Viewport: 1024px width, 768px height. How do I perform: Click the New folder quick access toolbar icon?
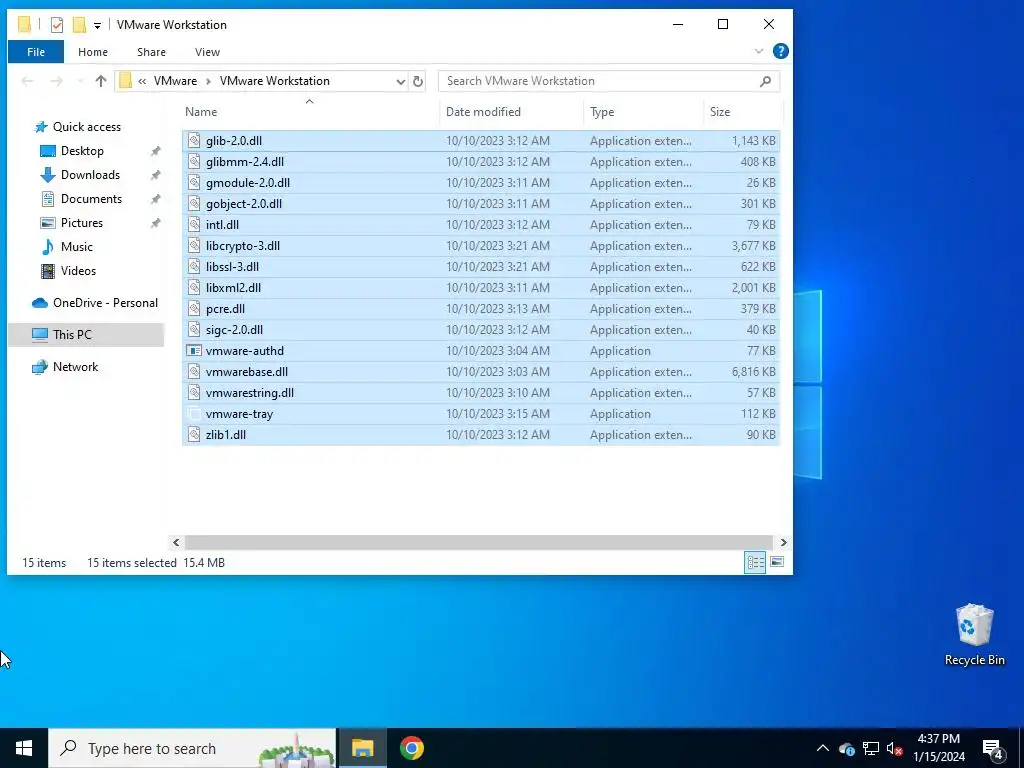tap(79, 25)
